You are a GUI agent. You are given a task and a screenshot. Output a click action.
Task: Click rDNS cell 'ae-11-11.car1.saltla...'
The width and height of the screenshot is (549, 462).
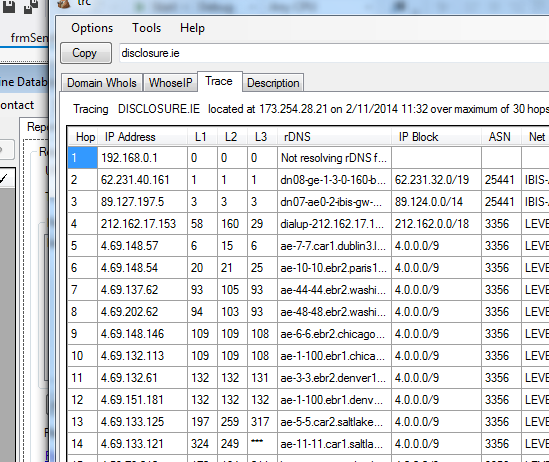click(334, 444)
